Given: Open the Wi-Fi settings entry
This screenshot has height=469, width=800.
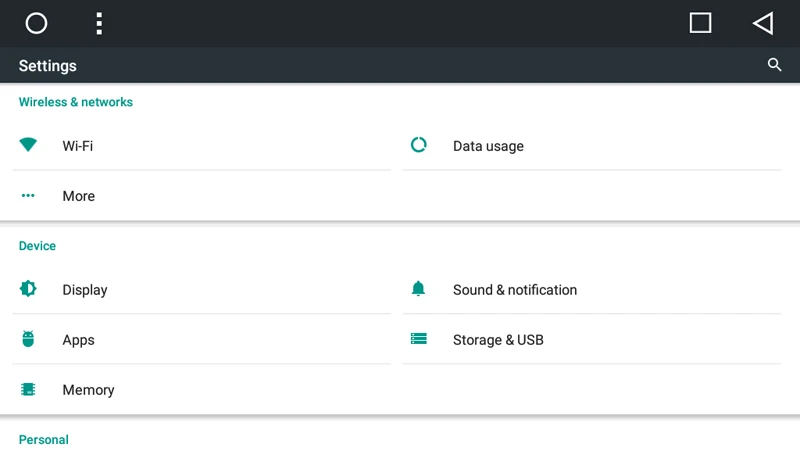Looking at the screenshot, I should pos(202,146).
